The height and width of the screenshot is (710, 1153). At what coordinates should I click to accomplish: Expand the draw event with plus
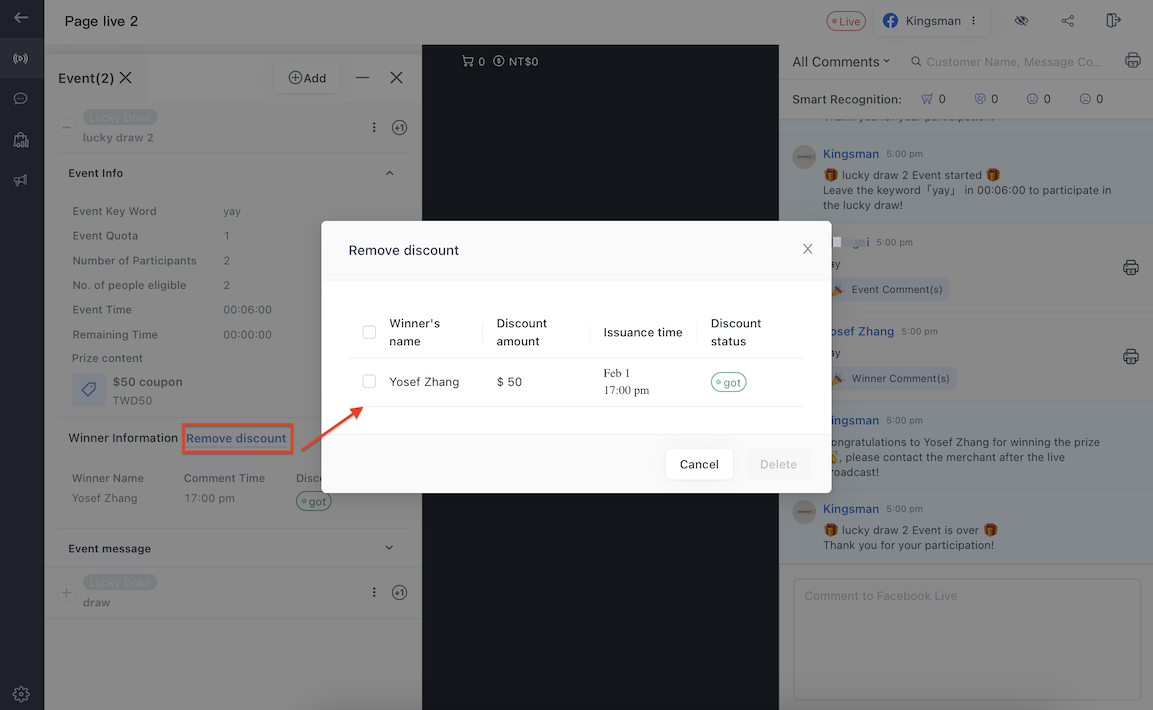[x=66, y=592]
